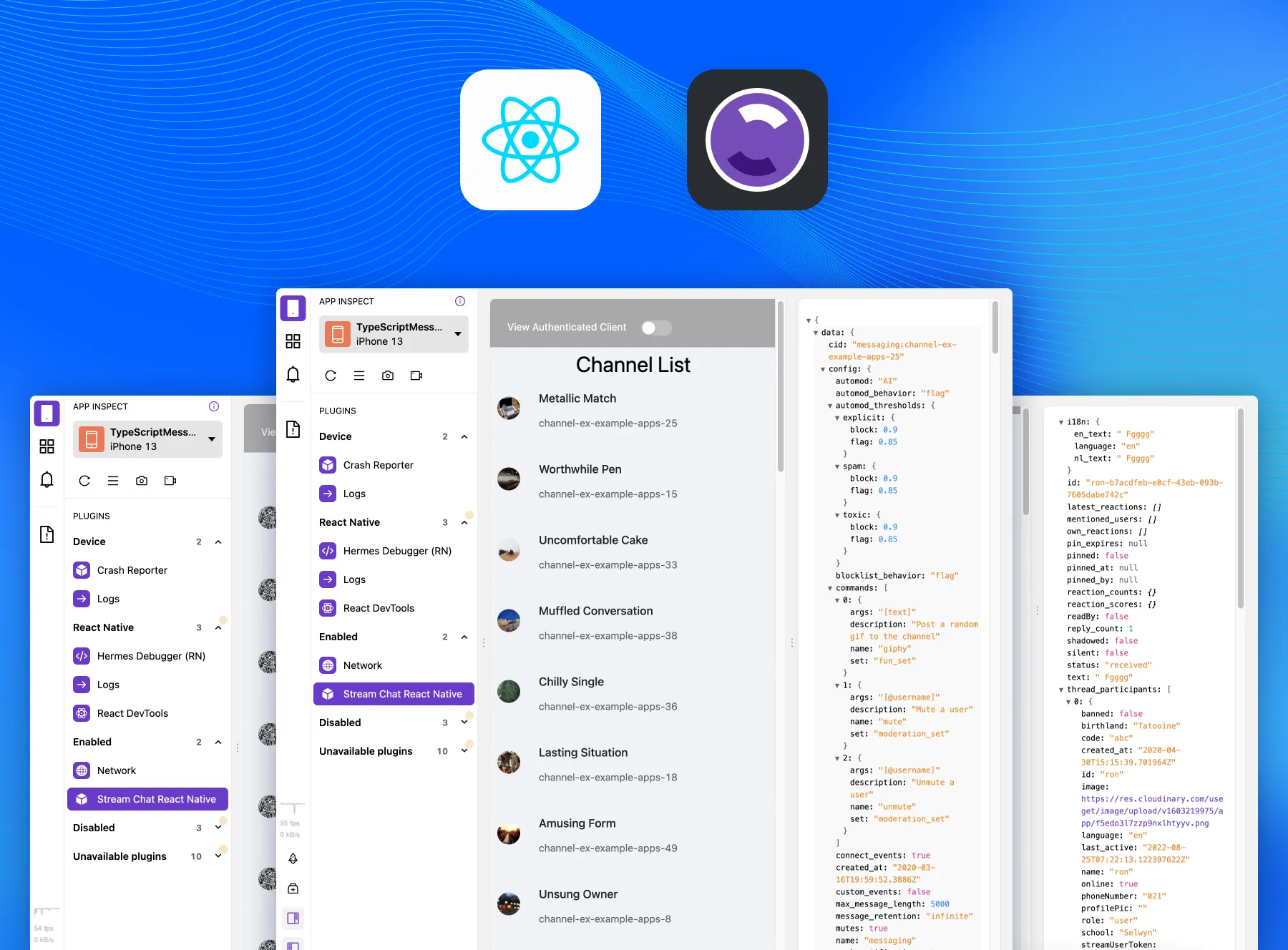The height and width of the screenshot is (950, 1288).
Task: Click the grid layout icon in the sidebar
Action: pos(293,341)
